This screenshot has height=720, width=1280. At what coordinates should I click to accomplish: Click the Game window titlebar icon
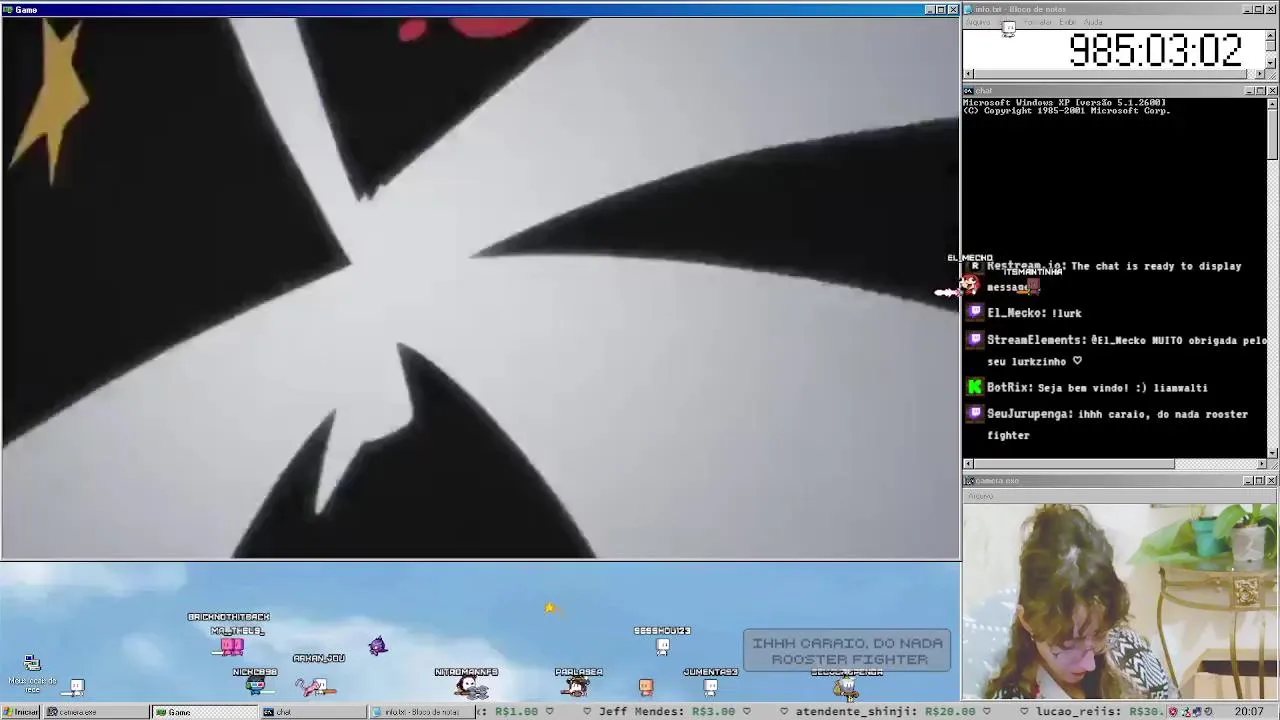pos(7,9)
